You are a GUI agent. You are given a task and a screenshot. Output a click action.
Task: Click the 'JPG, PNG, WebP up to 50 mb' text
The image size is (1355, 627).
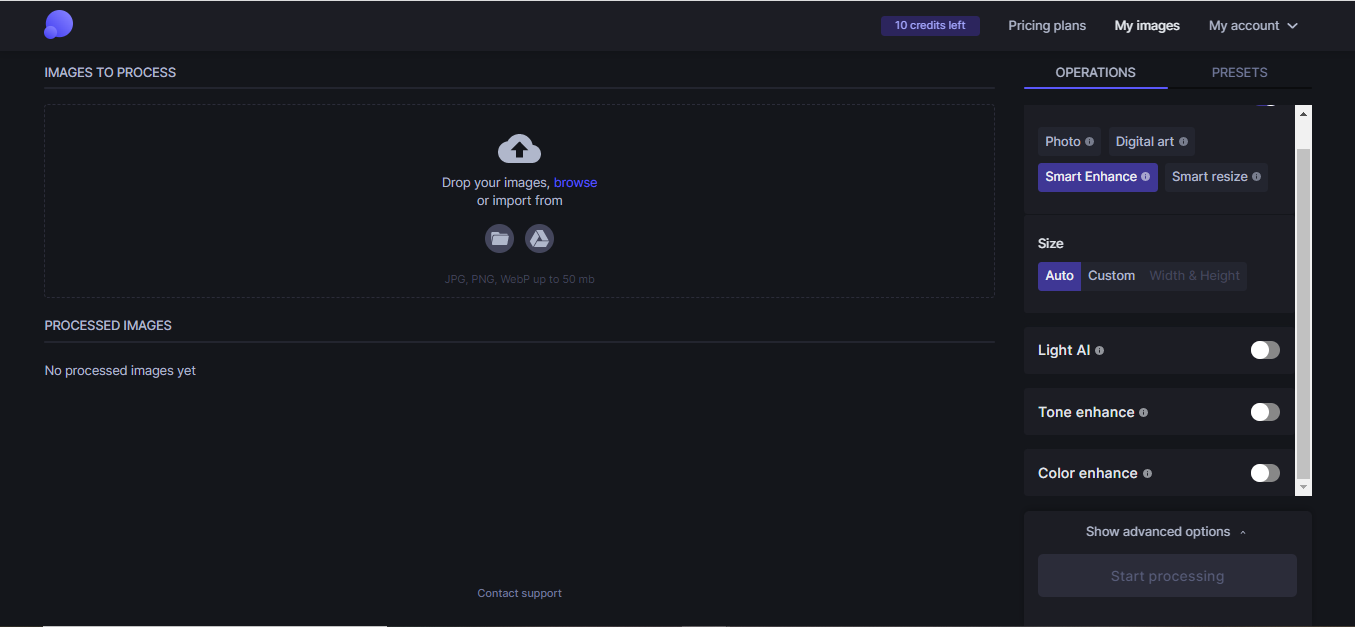[519, 280]
